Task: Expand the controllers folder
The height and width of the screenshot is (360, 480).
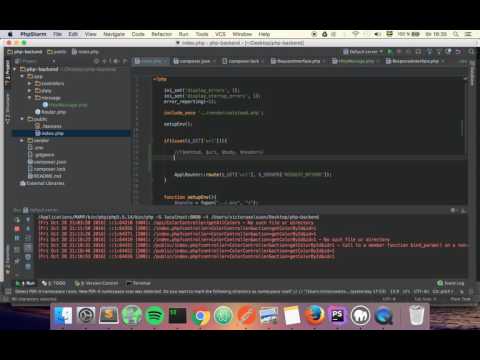Action: click(29, 84)
